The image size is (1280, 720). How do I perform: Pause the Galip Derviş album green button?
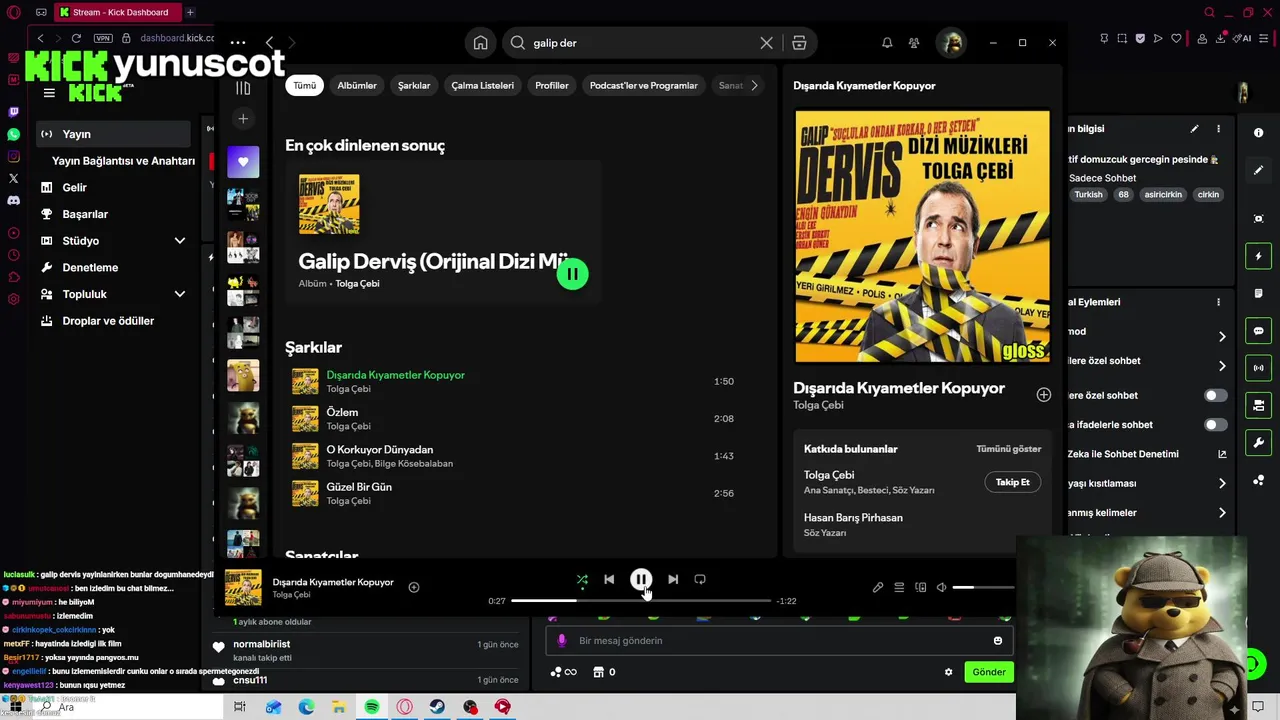[x=573, y=273]
